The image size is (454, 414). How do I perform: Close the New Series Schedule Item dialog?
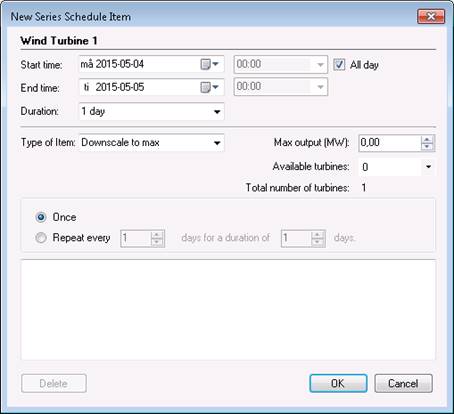[x=431, y=16]
